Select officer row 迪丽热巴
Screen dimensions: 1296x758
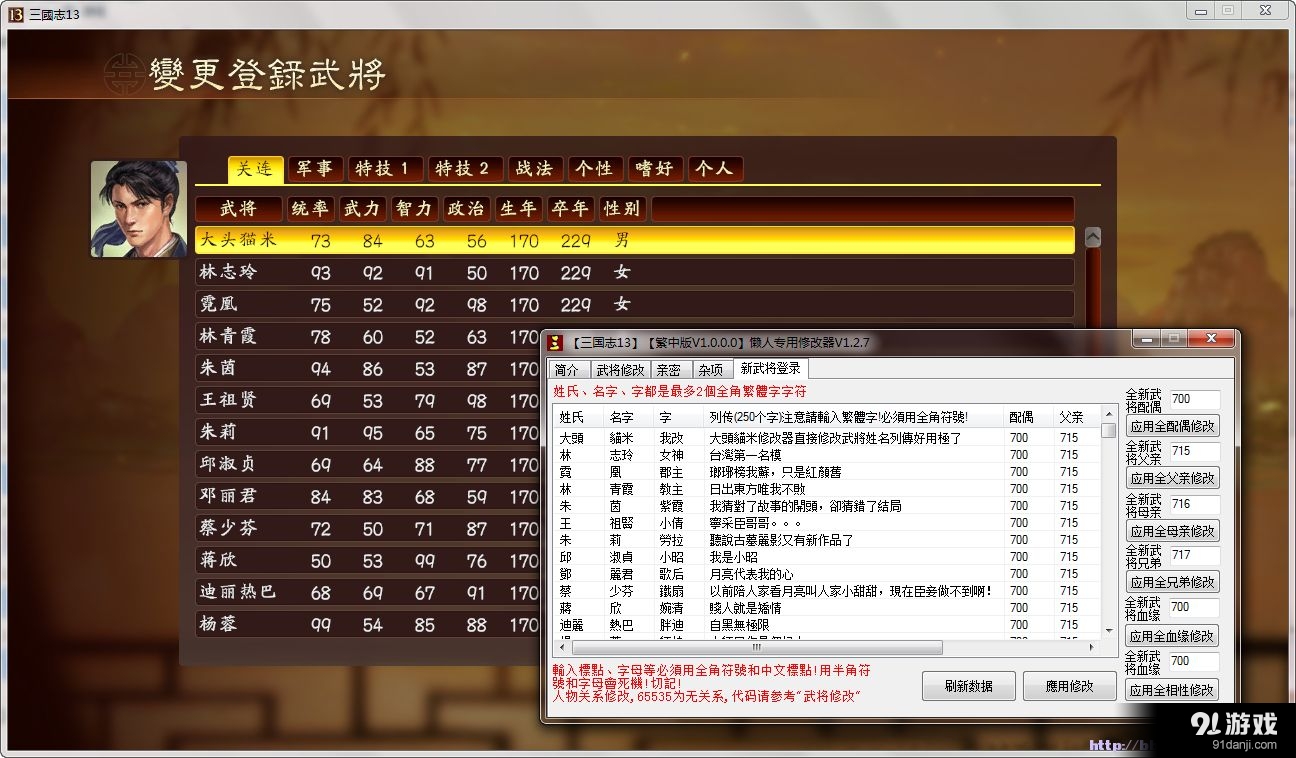[368, 592]
